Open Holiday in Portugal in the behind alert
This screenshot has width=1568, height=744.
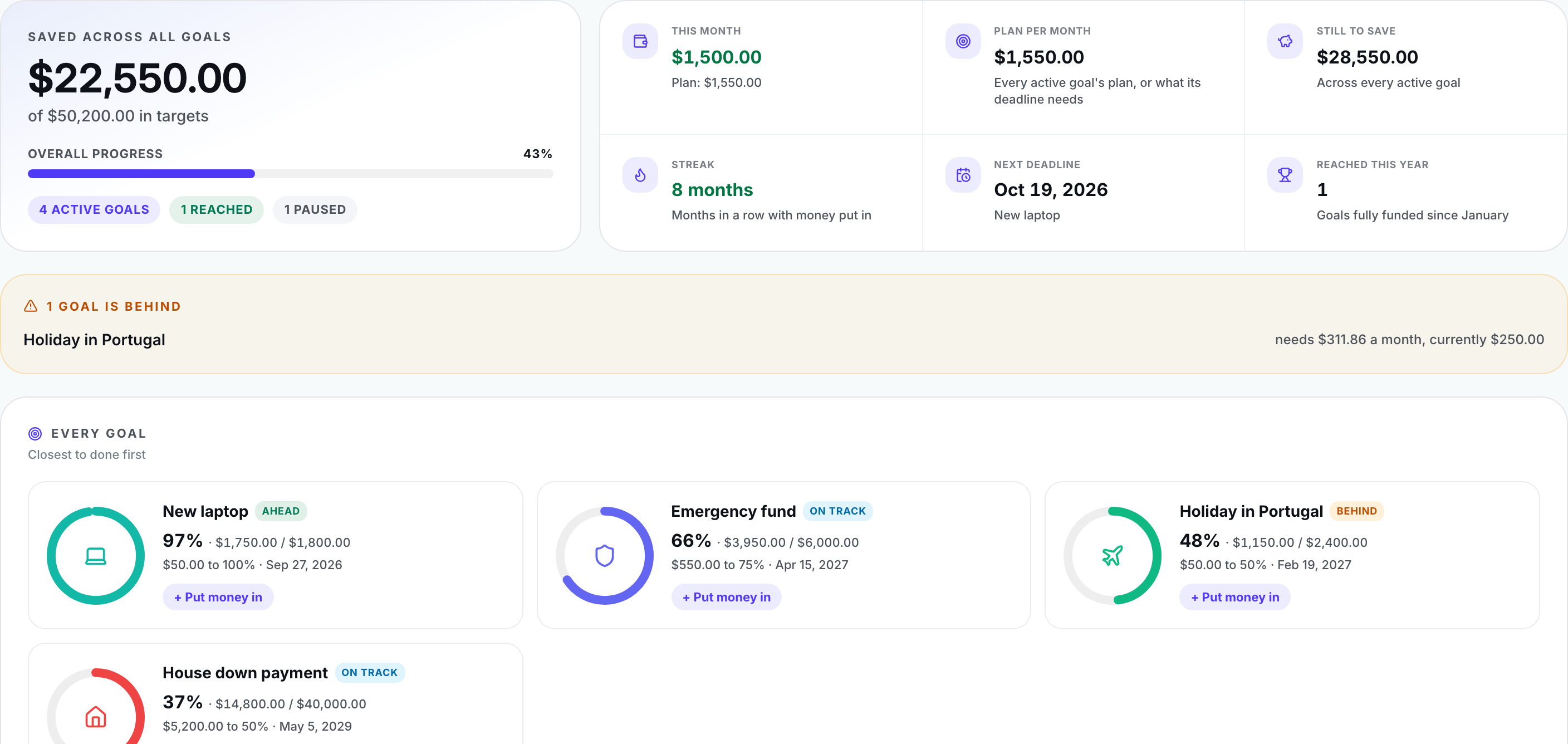point(94,340)
